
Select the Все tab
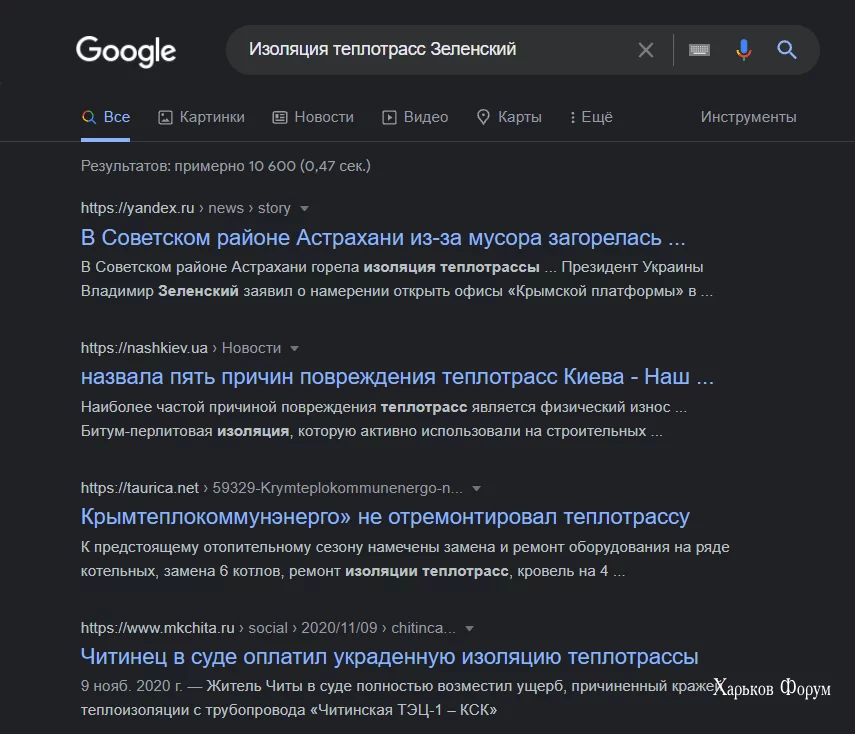pyautogui.click(x=106, y=117)
